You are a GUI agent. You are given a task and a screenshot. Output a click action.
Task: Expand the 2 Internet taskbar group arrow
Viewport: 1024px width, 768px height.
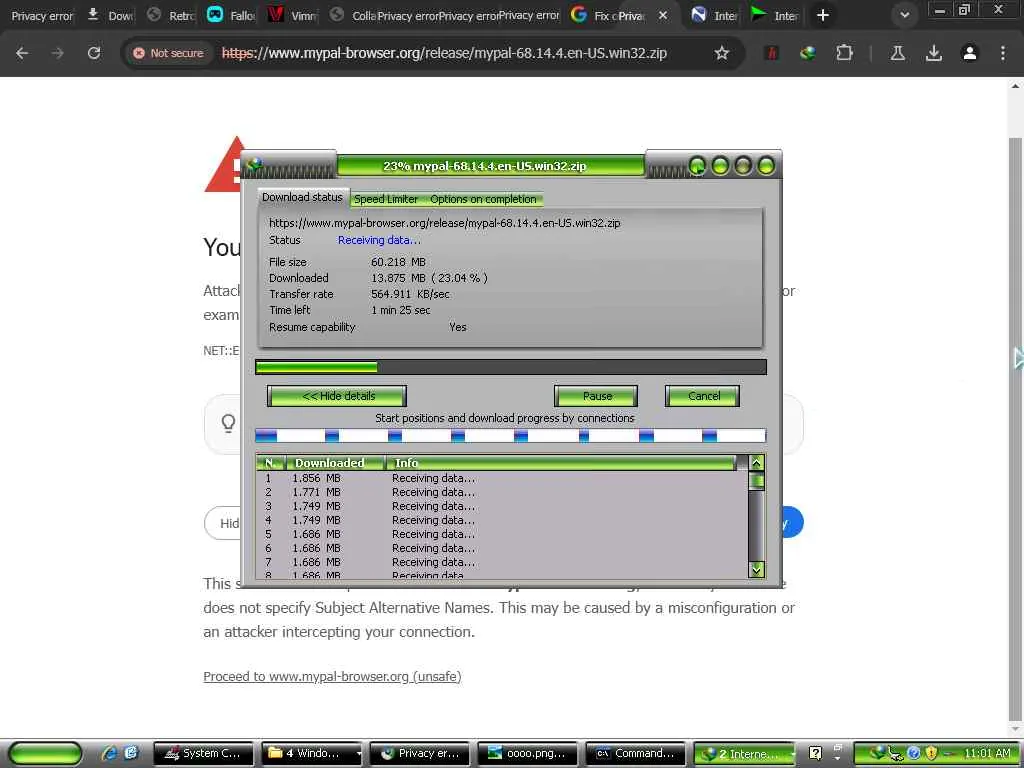792,754
